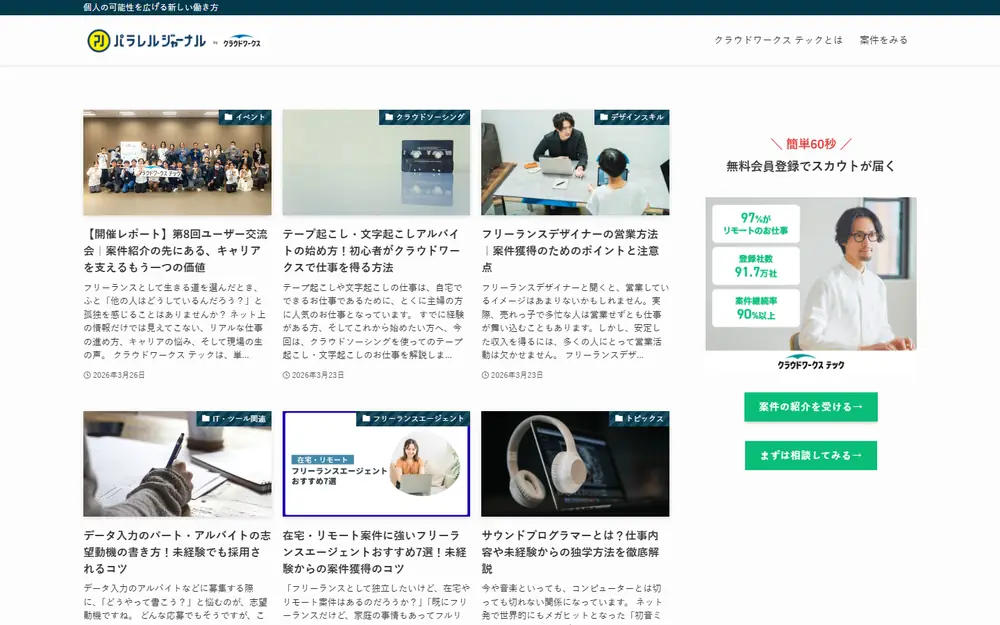Click the クラウドワークス logo in header
Screen dimensions: 1000x625
point(242,41)
